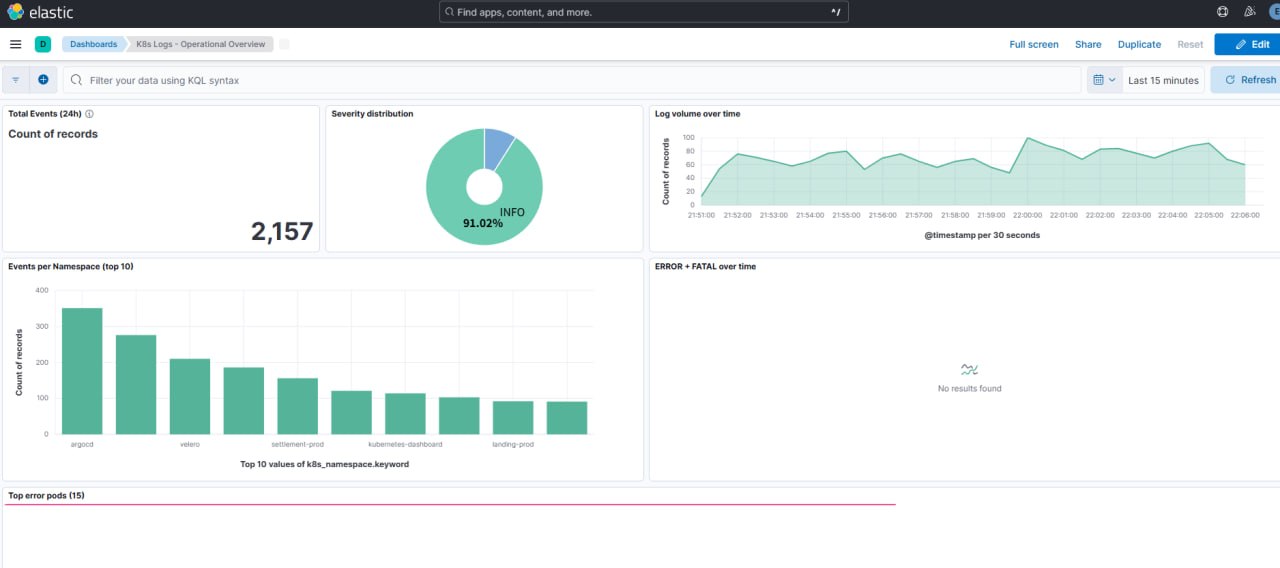Click the Count of records metric label
Screen dimensions: 1280x568
click(53, 134)
